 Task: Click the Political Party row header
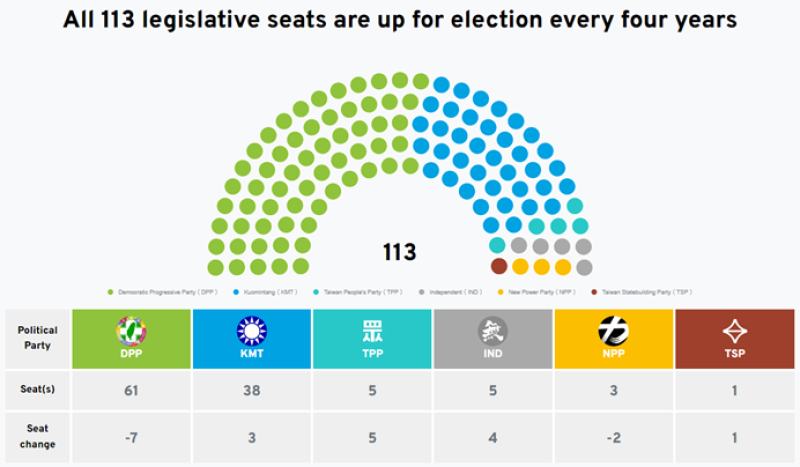pyautogui.click(x=37, y=337)
